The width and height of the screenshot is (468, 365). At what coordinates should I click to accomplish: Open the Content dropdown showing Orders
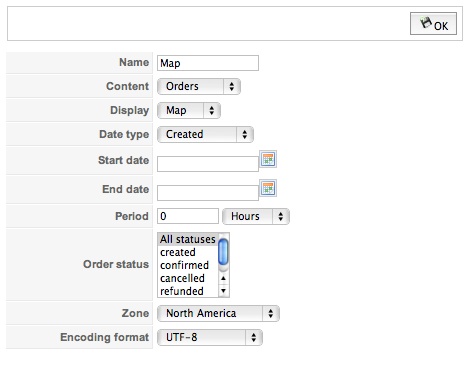199,86
